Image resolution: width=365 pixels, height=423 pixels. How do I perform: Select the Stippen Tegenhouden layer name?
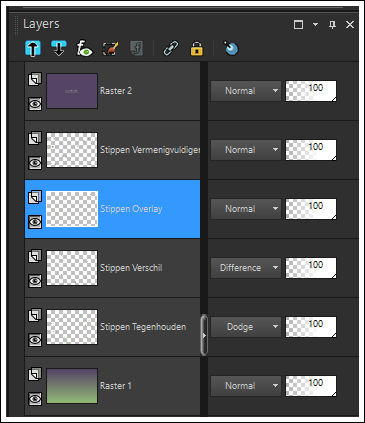pos(143,327)
